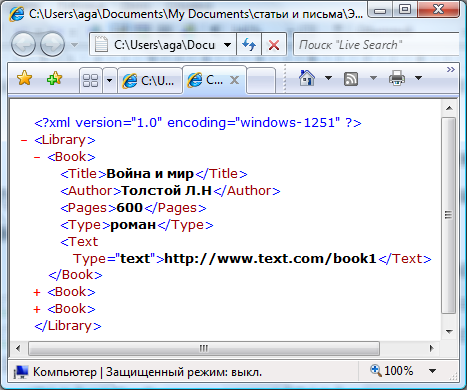Print the page with the printer icon

[397, 78]
